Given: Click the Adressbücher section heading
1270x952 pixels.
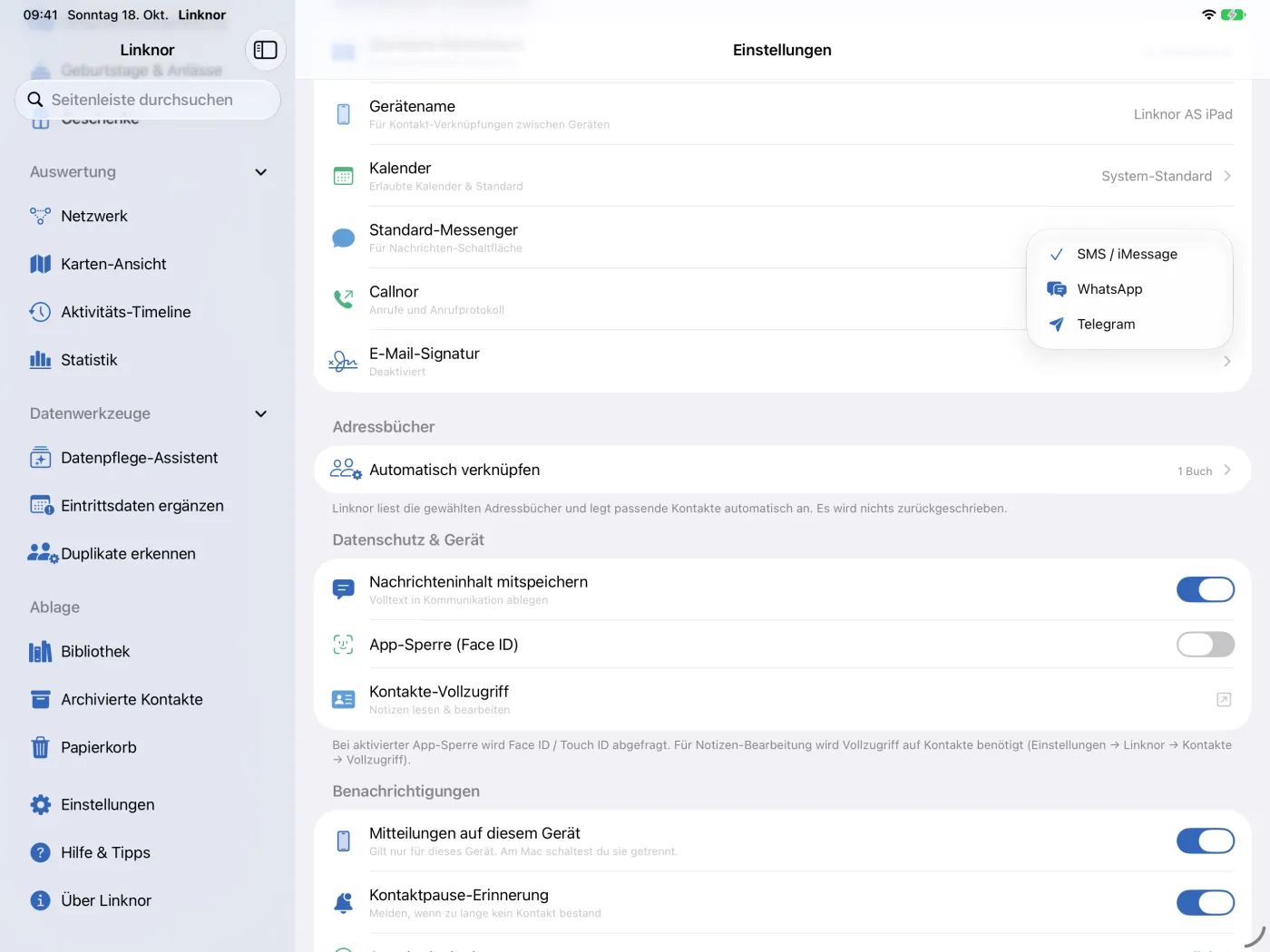Looking at the screenshot, I should (x=384, y=427).
